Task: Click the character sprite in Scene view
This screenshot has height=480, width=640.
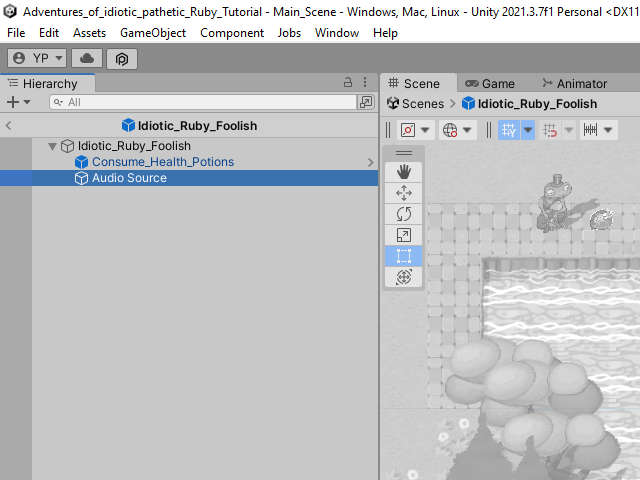Action: tap(556, 203)
